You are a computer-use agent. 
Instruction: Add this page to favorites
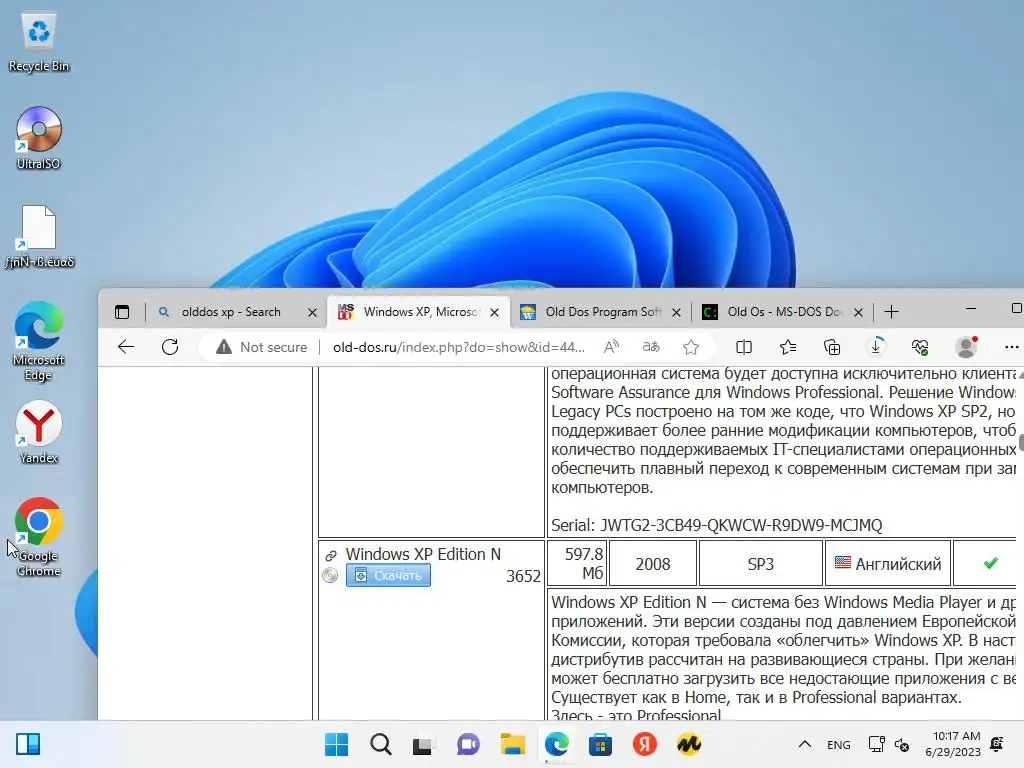pyautogui.click(x=691, y=347)
